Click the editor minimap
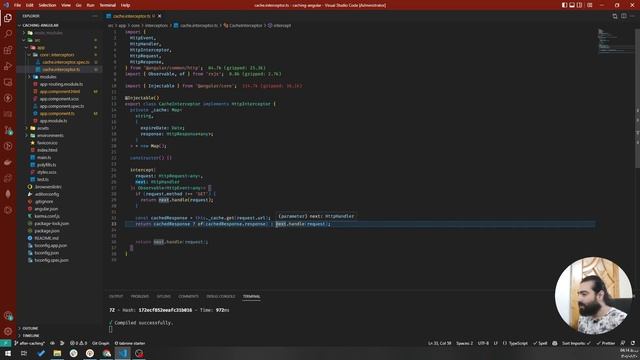The height and width of the screenshot is (360, 640). (616, 41)
